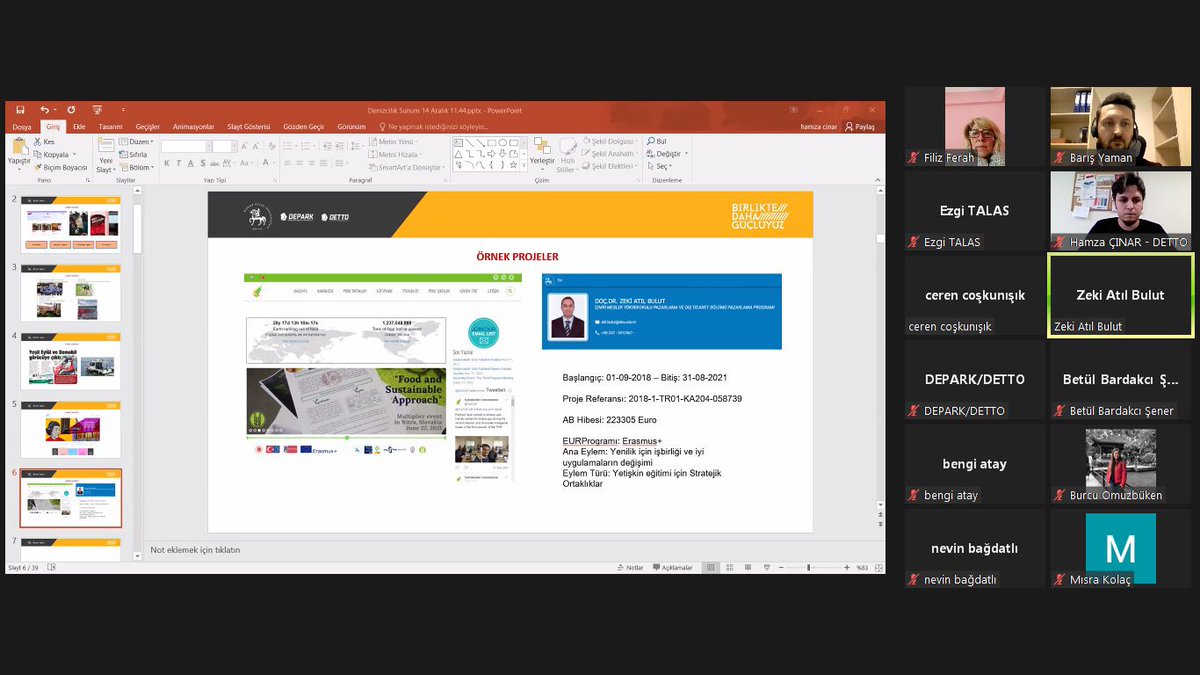Viewport: 1200px width, 675px height.
Task: Click Start From Beginning slideshow icon in title bar
Action: (x=97, y=110)
